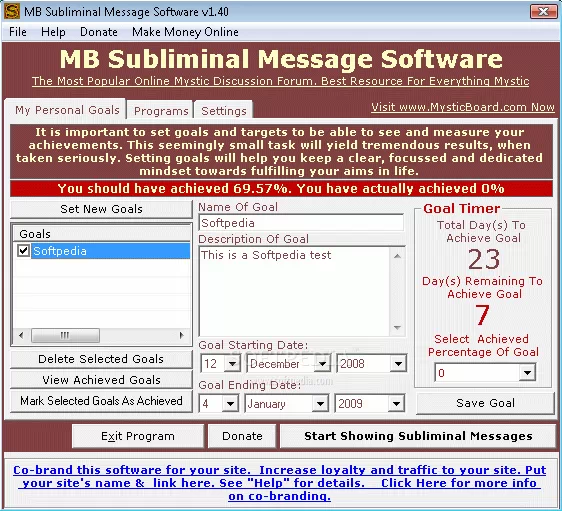The width and height of the screenshot is (562, 511).
Task: Click left arrow of Goals list scrollbar
Action: click(x=21, y=335)
